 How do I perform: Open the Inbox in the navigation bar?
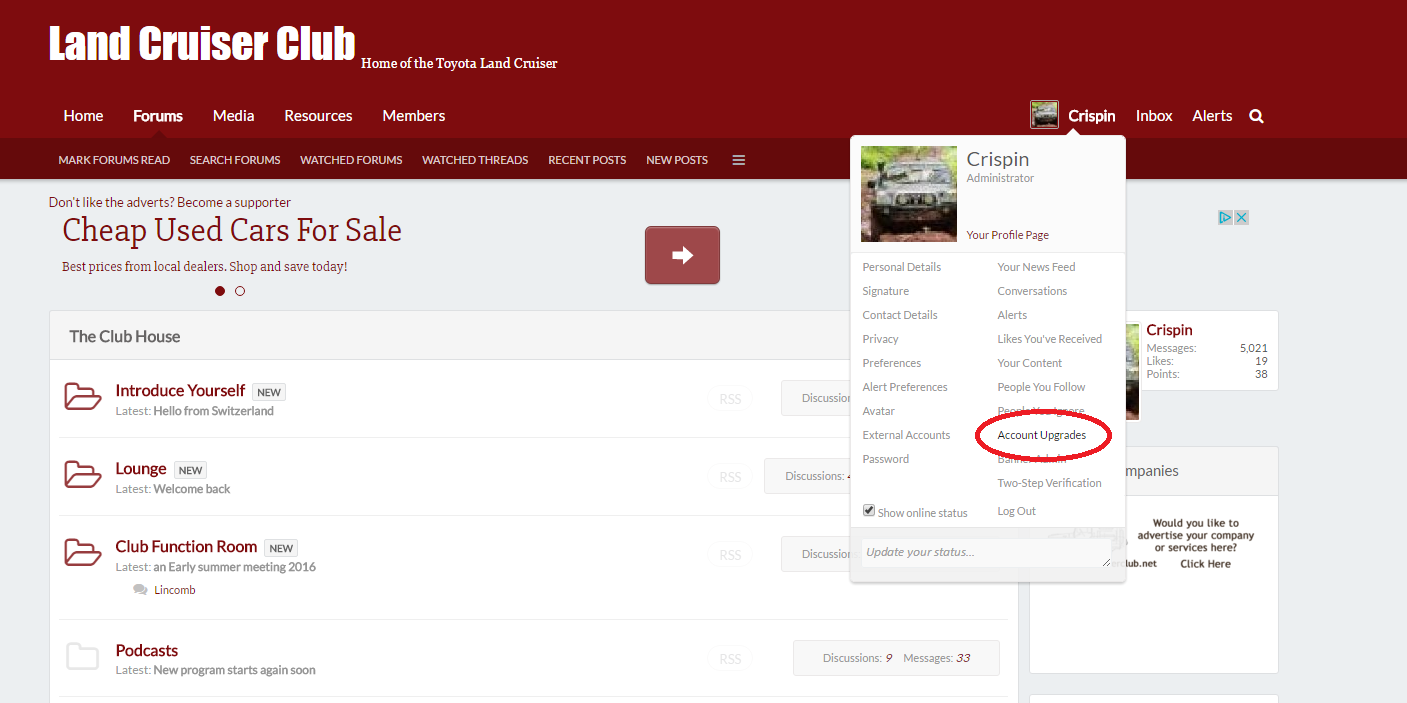(x=1154, y=116)
